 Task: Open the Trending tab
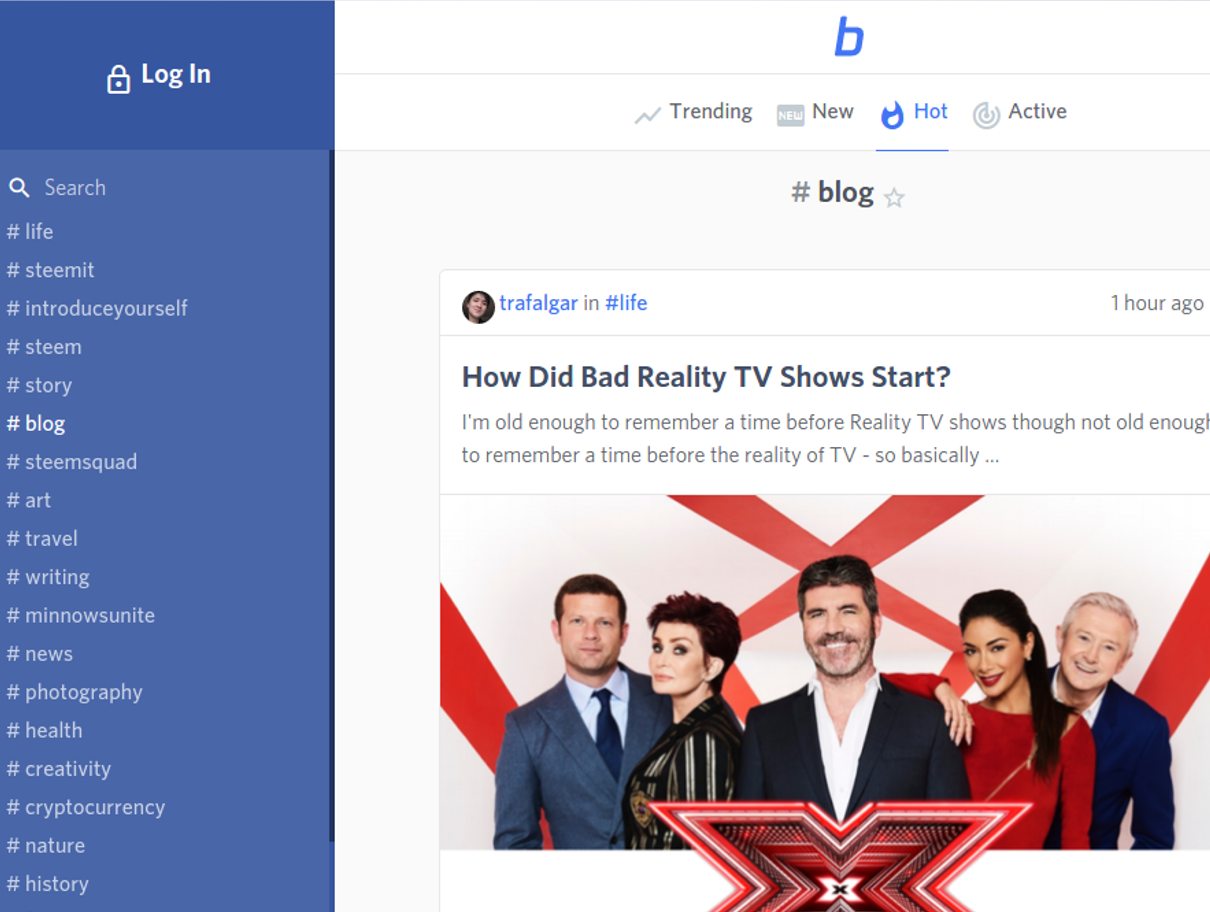click(x=693, y=112)
